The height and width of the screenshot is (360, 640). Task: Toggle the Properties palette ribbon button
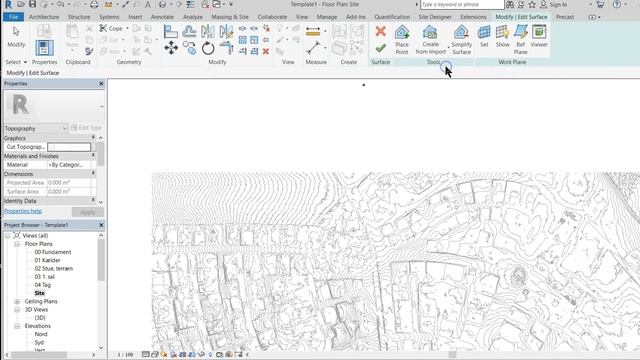click(x=44, y=48)
